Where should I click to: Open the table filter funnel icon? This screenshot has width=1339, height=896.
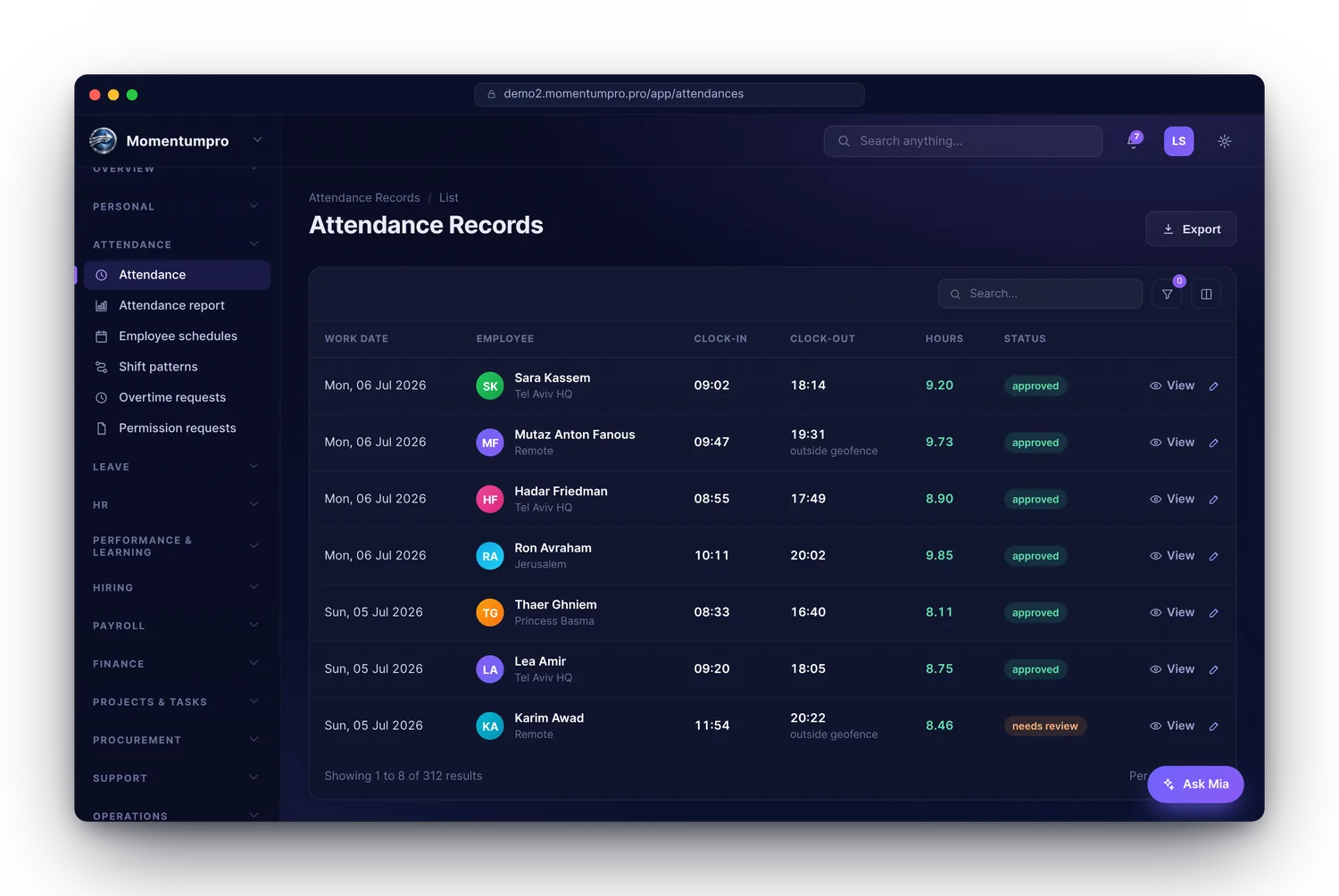click(1167, 294)
